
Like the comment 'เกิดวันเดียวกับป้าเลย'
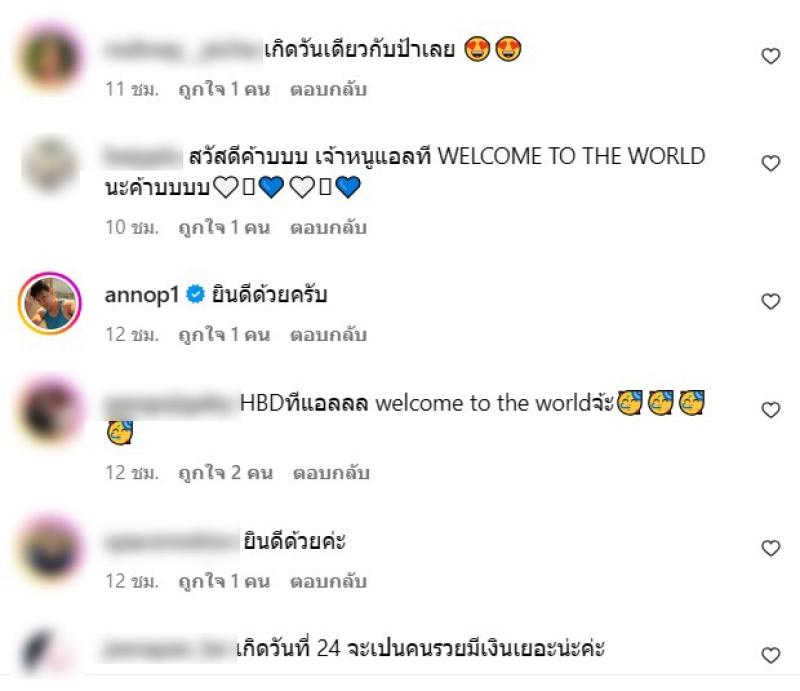click(770, 56)
